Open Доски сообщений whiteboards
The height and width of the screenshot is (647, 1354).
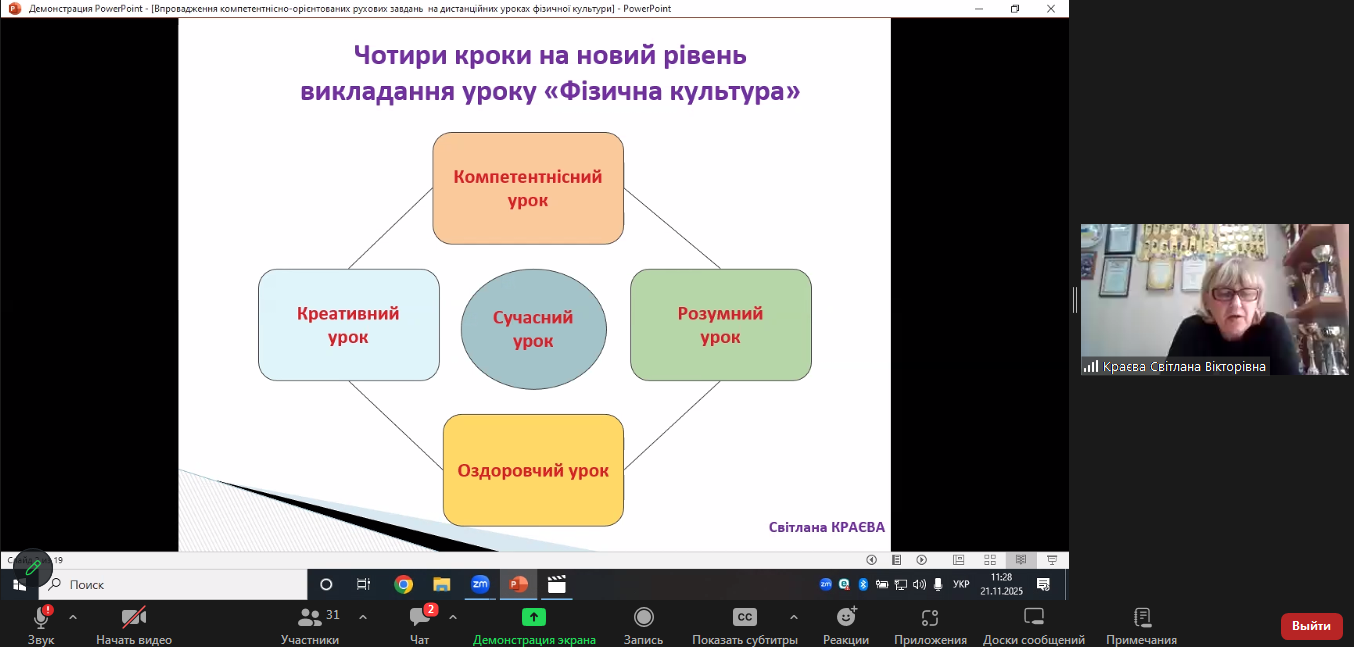(x=1034, y=618)
